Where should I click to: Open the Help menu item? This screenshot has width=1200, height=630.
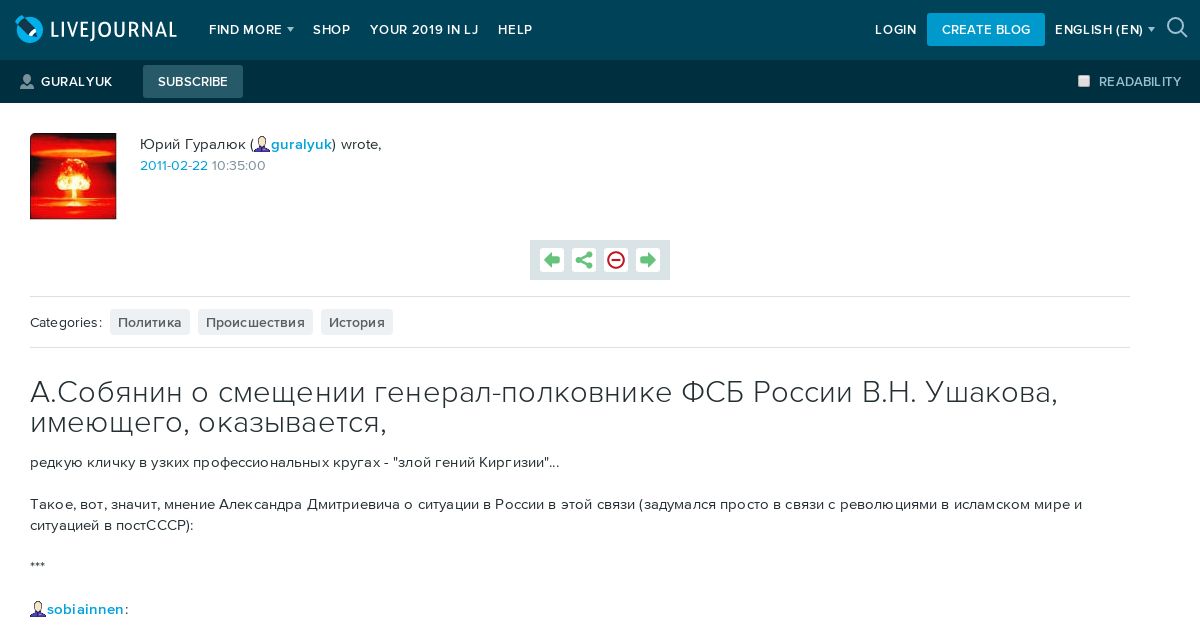click(515, 30)
